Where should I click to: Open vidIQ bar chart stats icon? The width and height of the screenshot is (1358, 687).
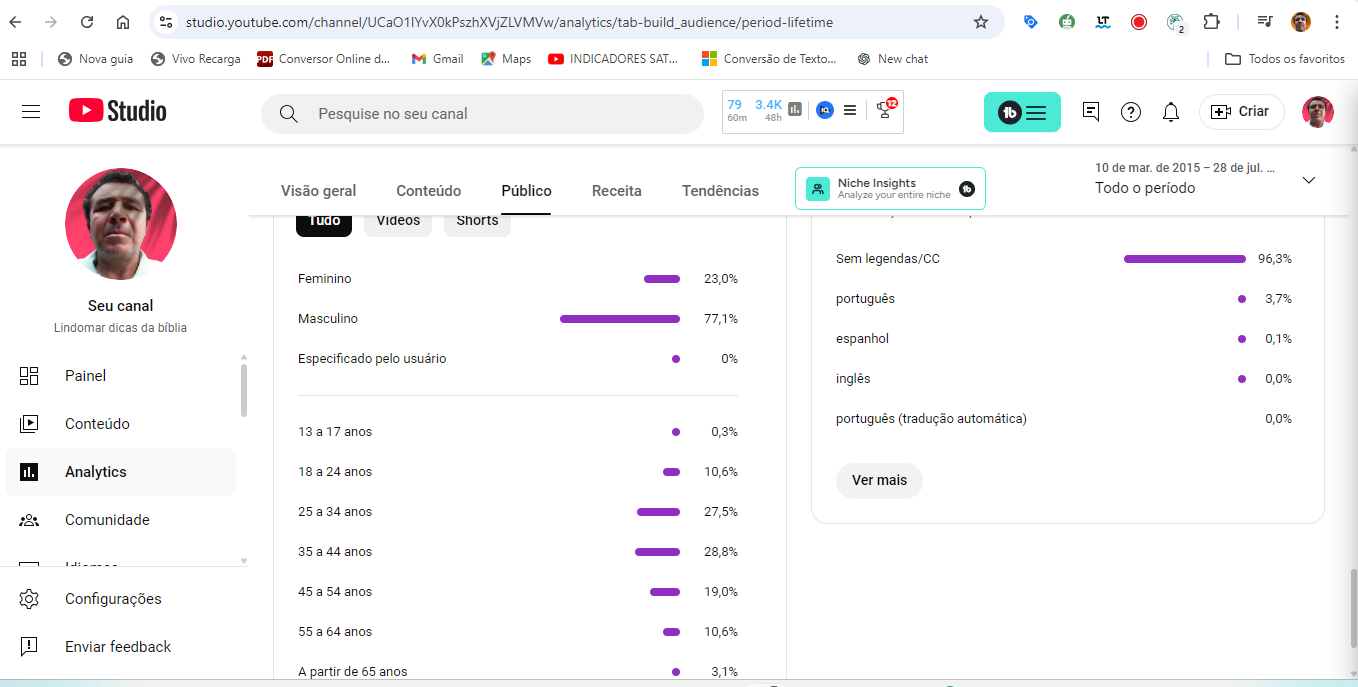795,110
